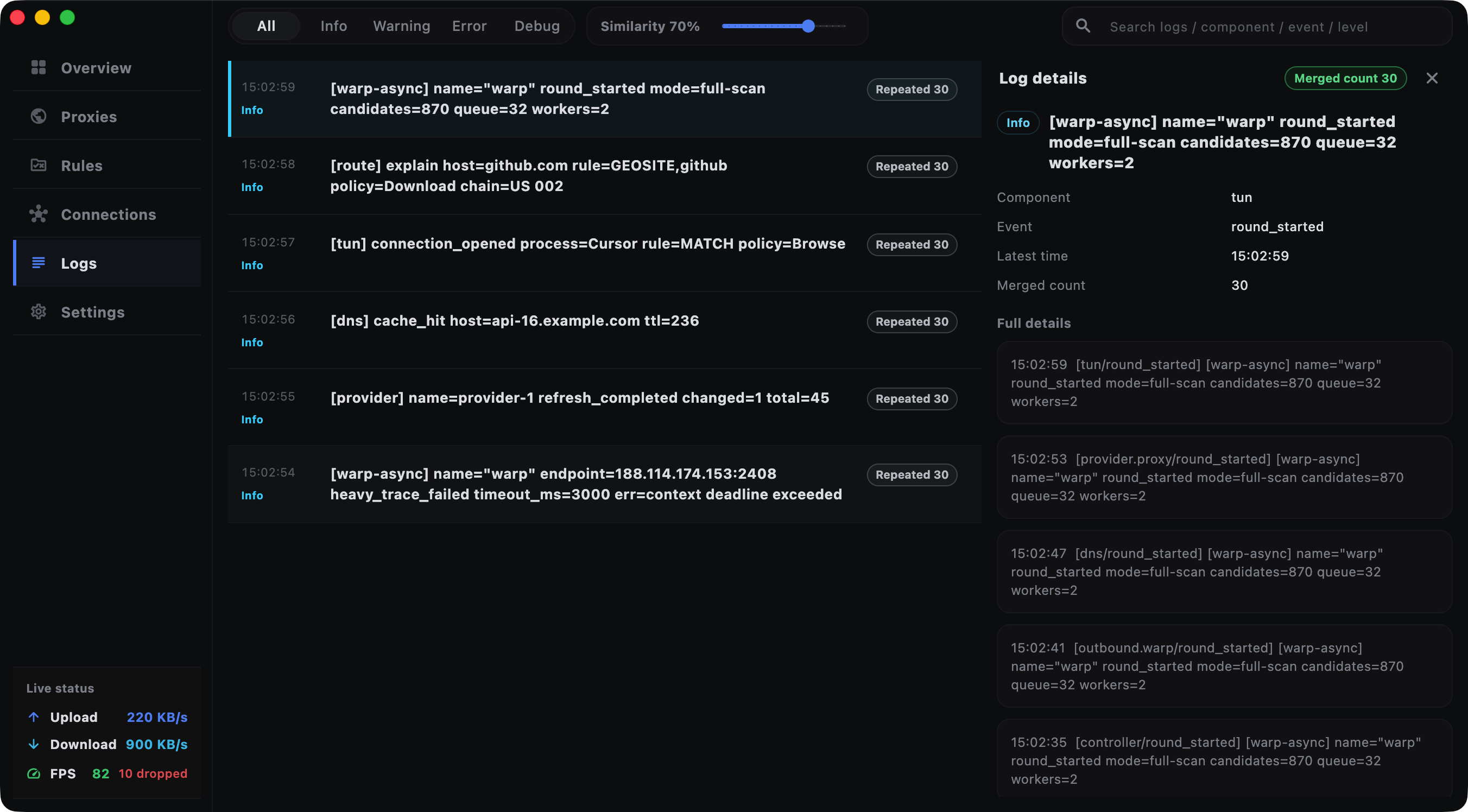The width and height of the screenshot is (1468, 812).
Task: Click the green macOS fullscreen button
Action: click(x=67, y=18)
